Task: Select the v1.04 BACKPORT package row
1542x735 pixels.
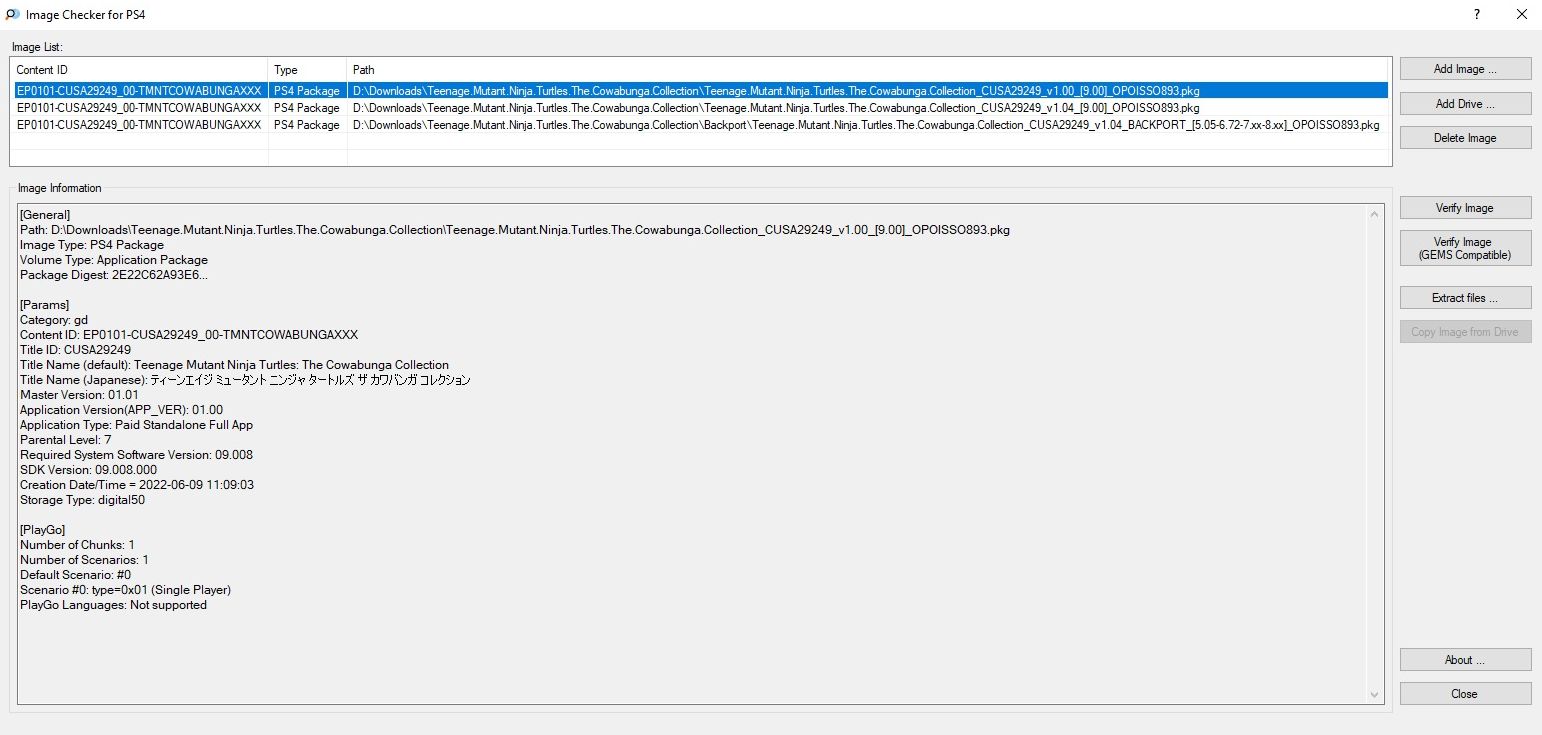Action: coord(700,125)
